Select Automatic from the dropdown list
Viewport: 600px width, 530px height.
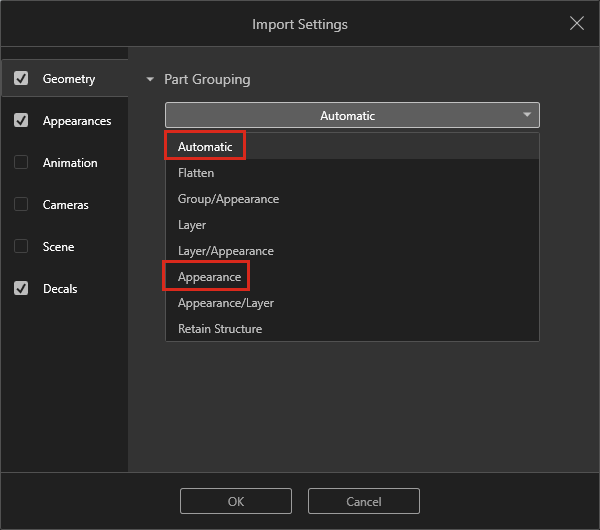205,147
